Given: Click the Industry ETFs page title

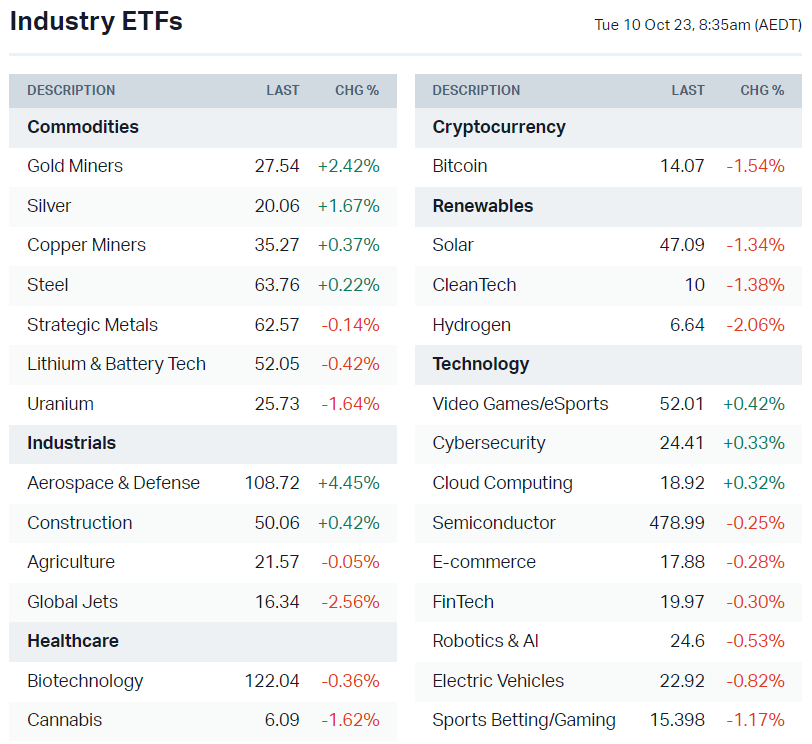Looking at the screenshot, I should [x=96, y=21].
